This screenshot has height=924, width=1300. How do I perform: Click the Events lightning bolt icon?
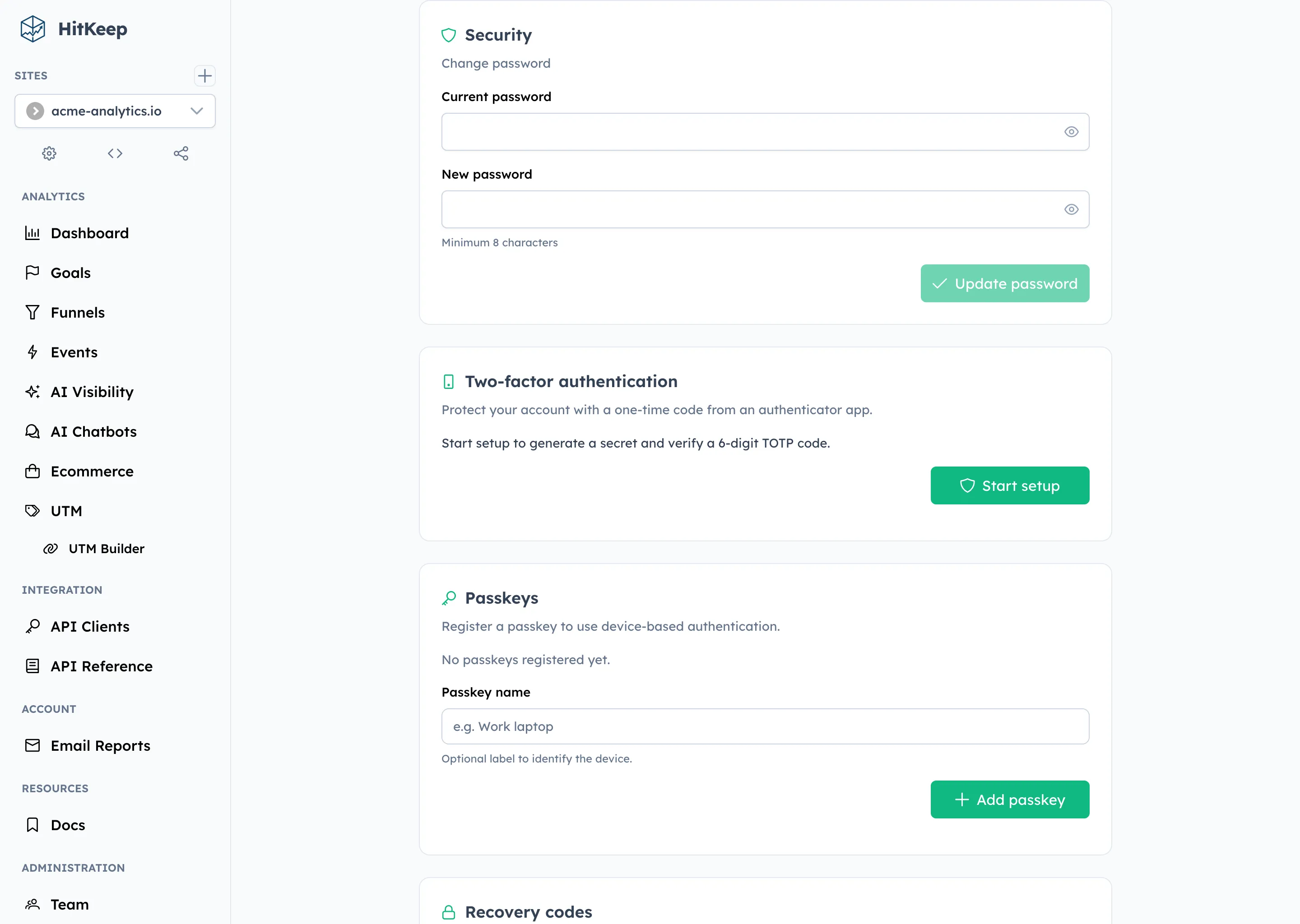pos(32,351)
